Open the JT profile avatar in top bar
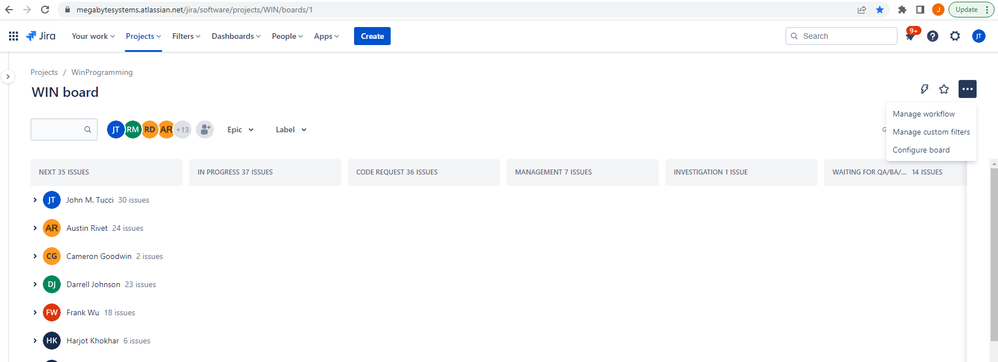The height and width of the screenshot is (362, 998). tap(978, 36)
